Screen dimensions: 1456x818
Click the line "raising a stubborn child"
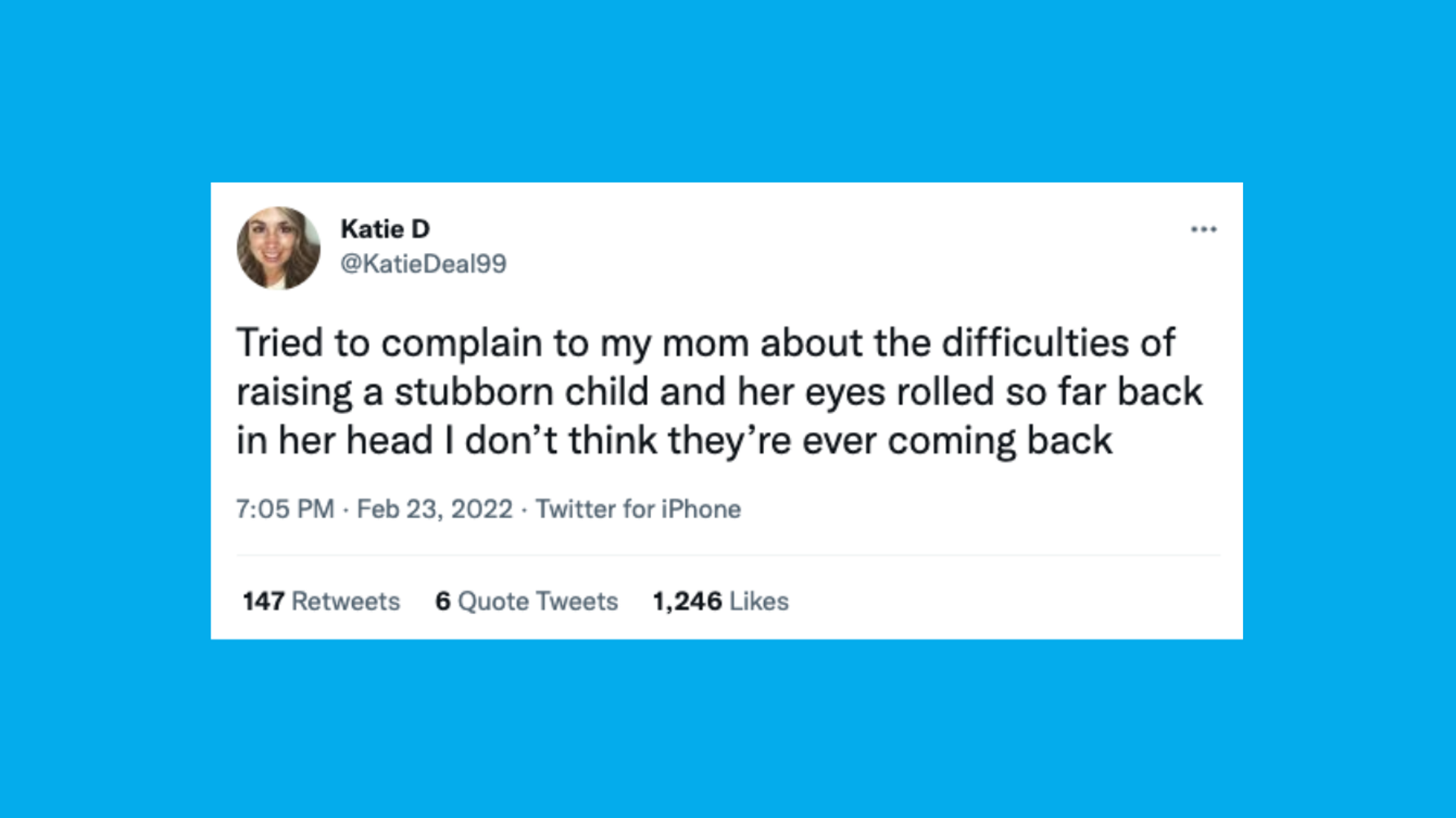click(x=719, y=392)
